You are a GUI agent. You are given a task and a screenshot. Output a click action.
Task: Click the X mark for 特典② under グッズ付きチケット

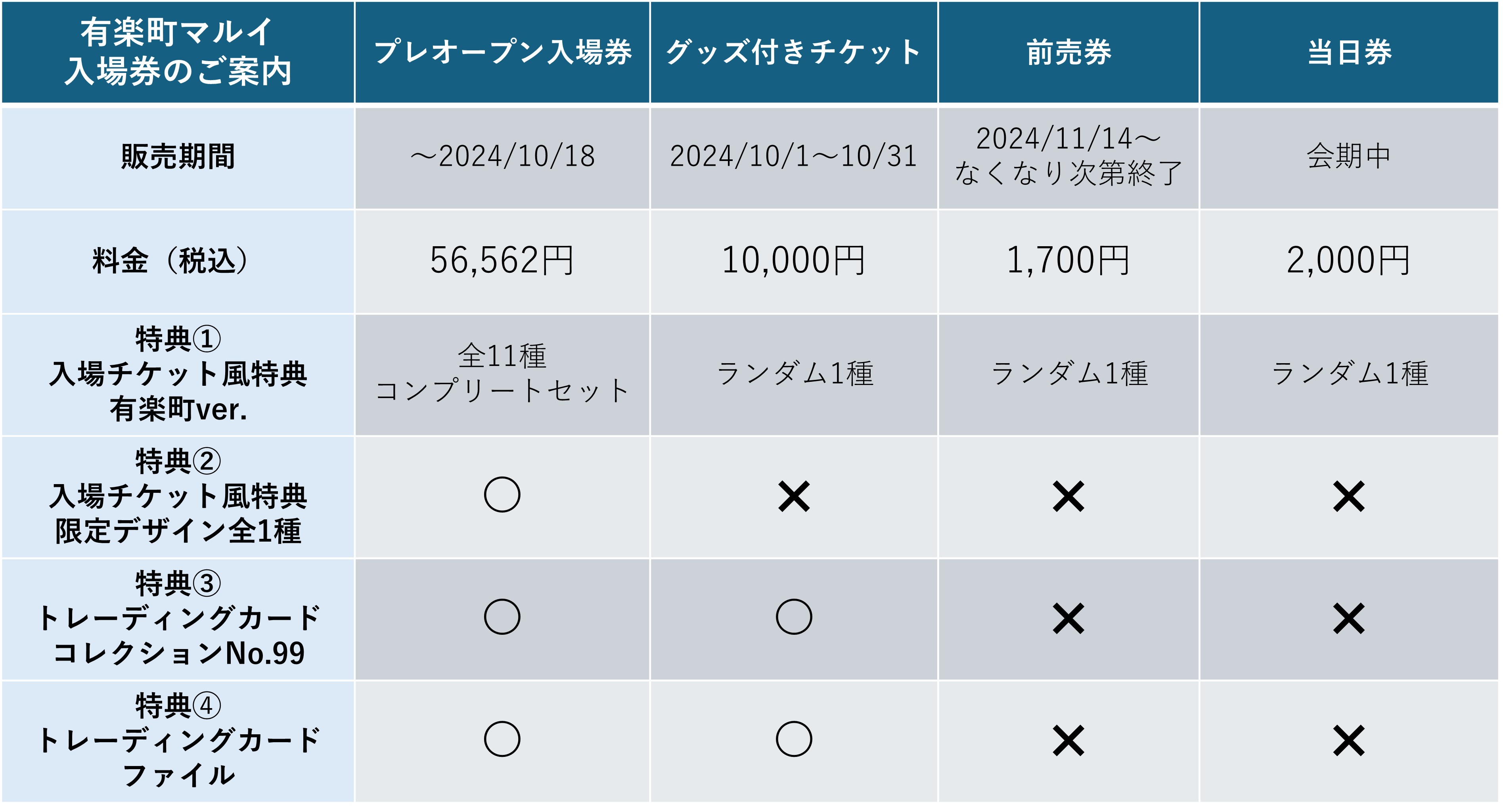point(793,496)
